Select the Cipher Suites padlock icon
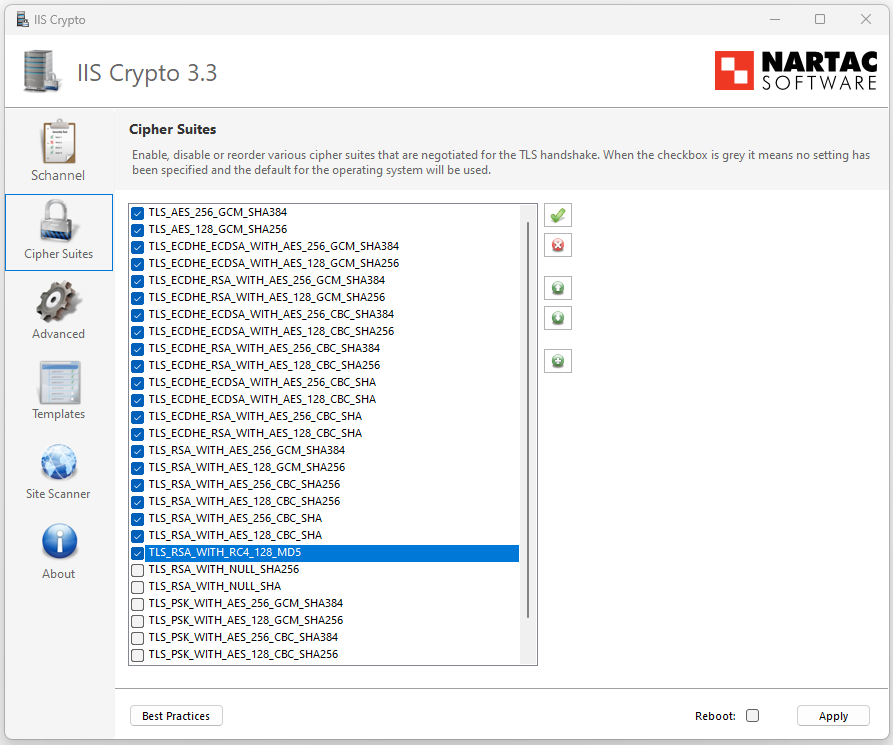This screenshot has width=893, height=745. click(x=59, y=222)
